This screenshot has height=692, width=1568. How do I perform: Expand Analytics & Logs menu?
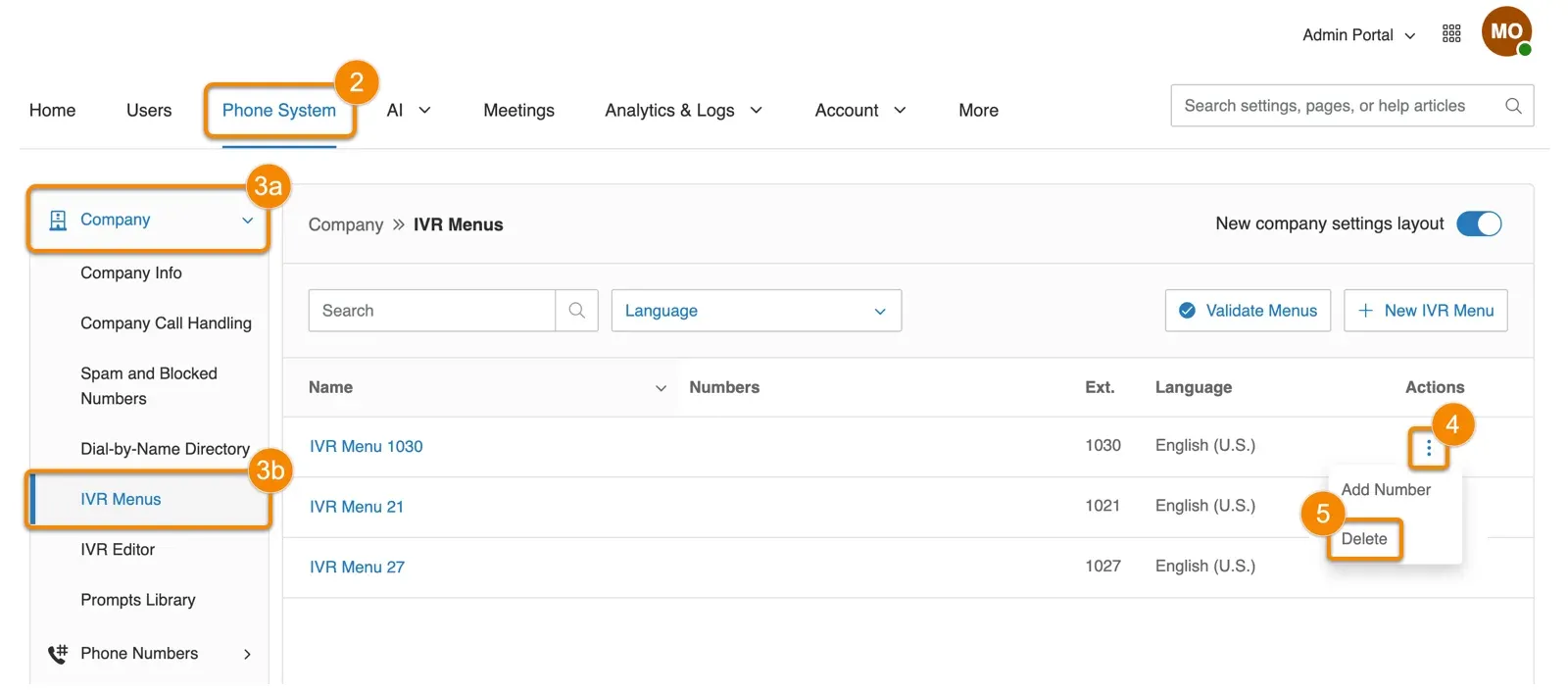(683, 111)
